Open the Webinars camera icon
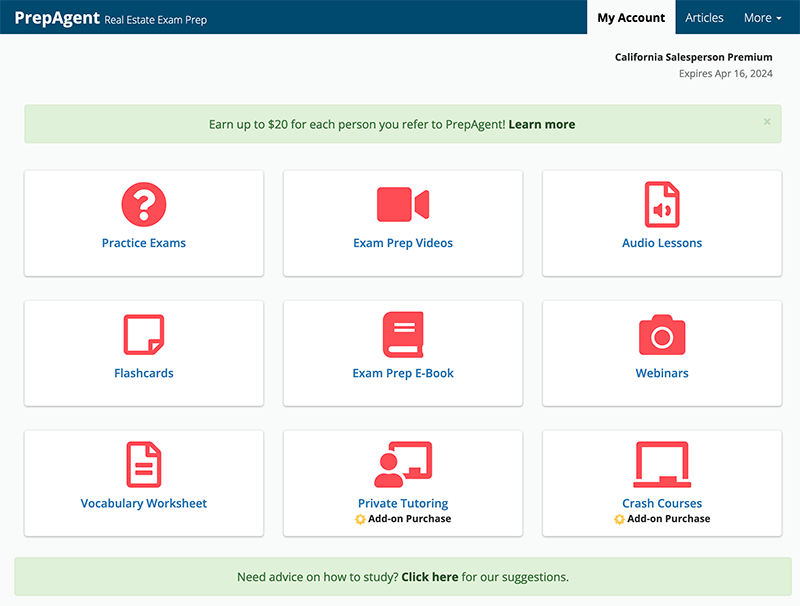This screenshot has width=800, height=606. (662, 335)
